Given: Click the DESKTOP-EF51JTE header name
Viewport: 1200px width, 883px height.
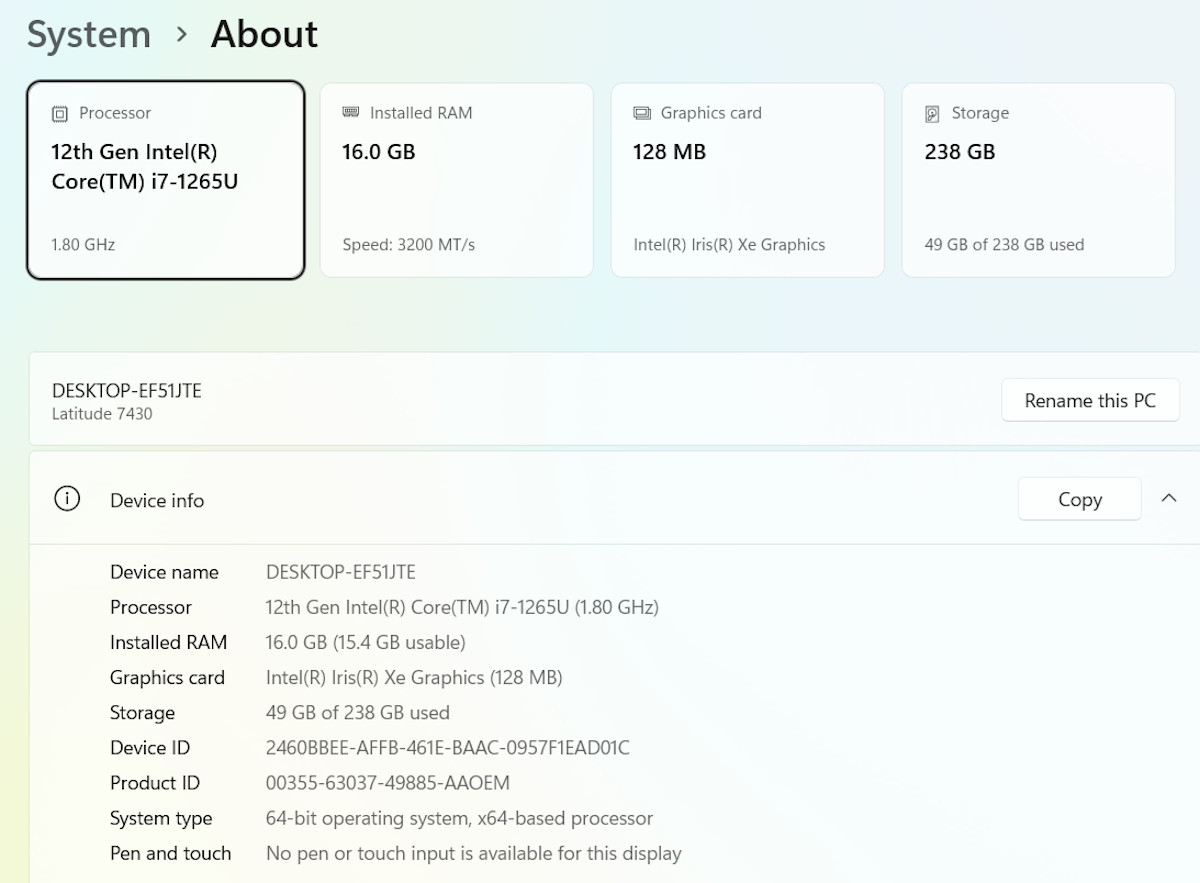Looking at the screenshot, I should 127,390.
